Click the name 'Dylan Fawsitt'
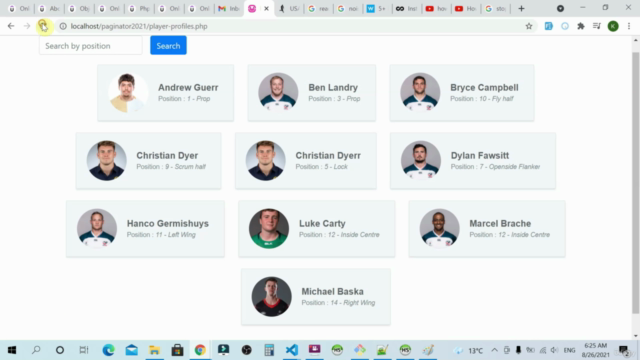 [480, 156]
